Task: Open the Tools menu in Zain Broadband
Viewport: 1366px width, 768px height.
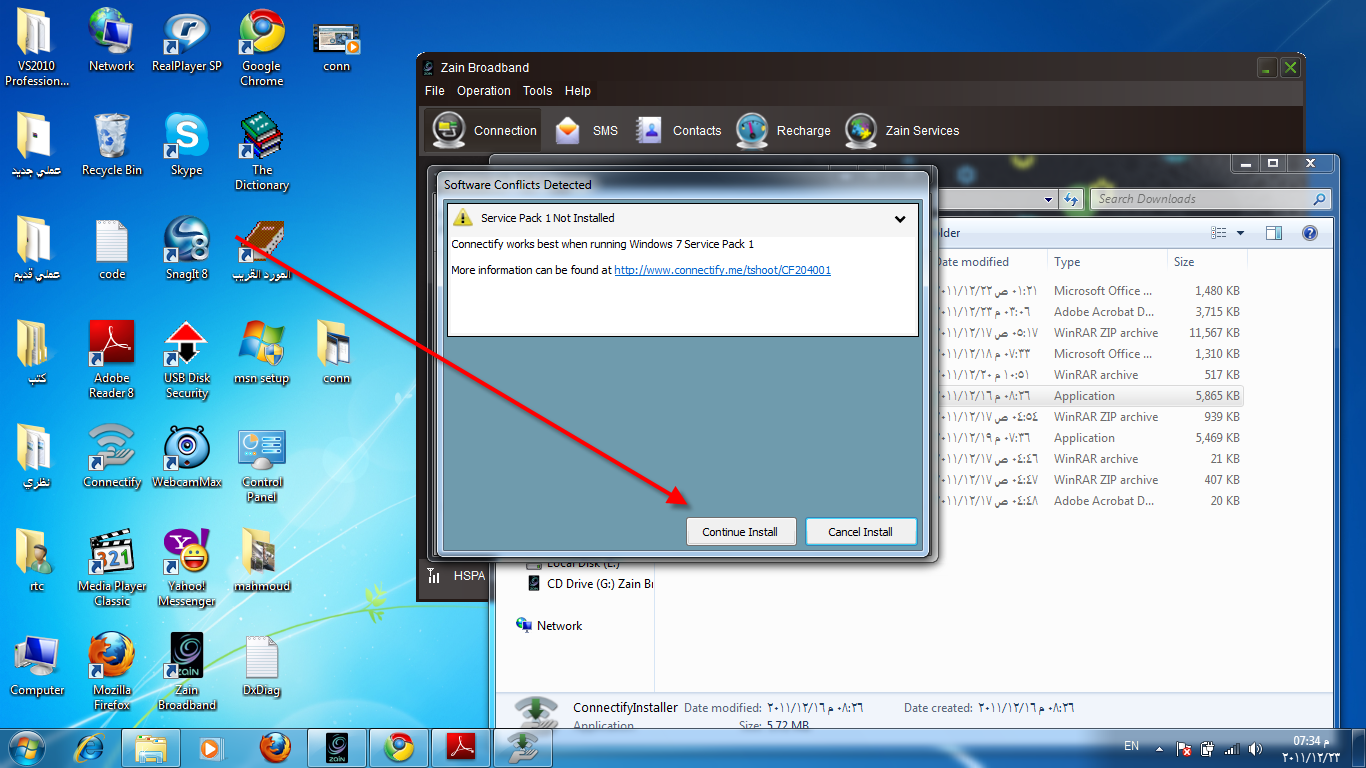Action: coord(537,91)
